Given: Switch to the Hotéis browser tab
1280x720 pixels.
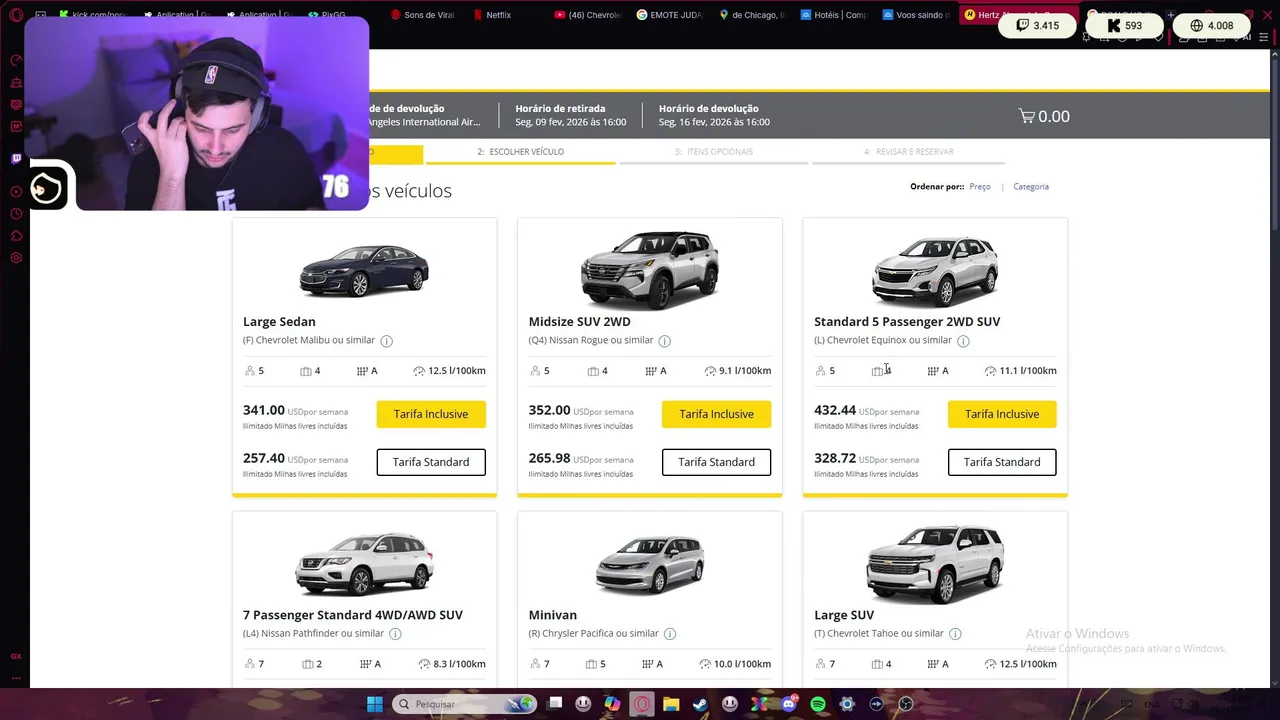Looking at the screenshot, I should 836,15.
